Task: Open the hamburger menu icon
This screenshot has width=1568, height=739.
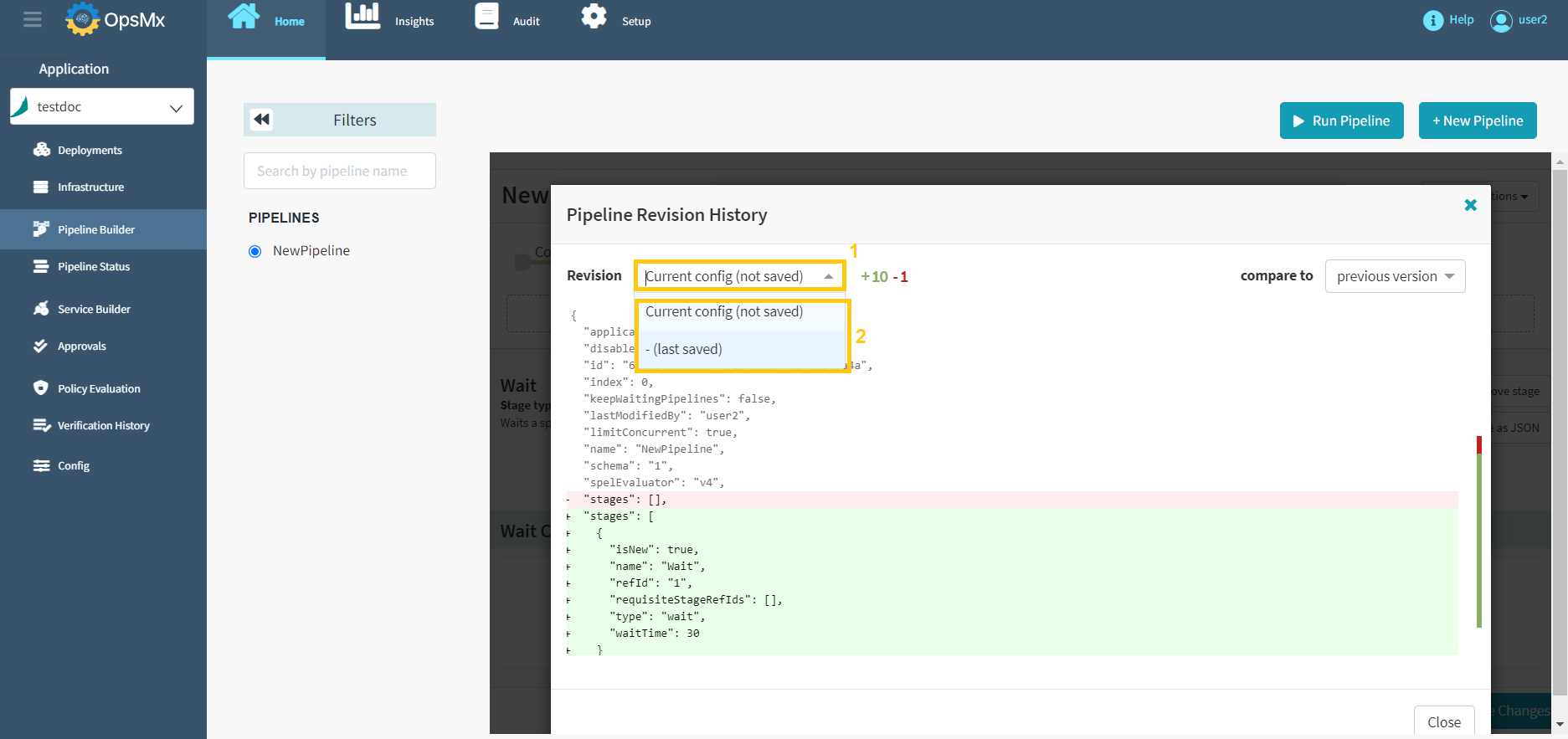Action: (x=33, y=19)
